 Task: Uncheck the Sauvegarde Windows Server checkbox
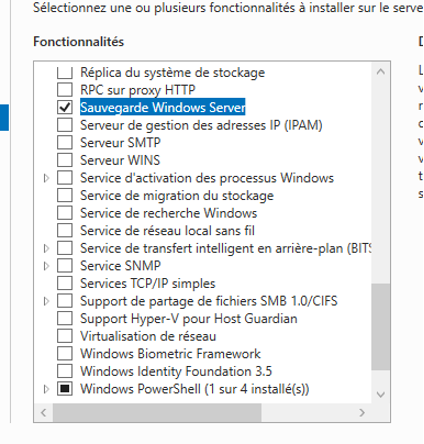65,107
